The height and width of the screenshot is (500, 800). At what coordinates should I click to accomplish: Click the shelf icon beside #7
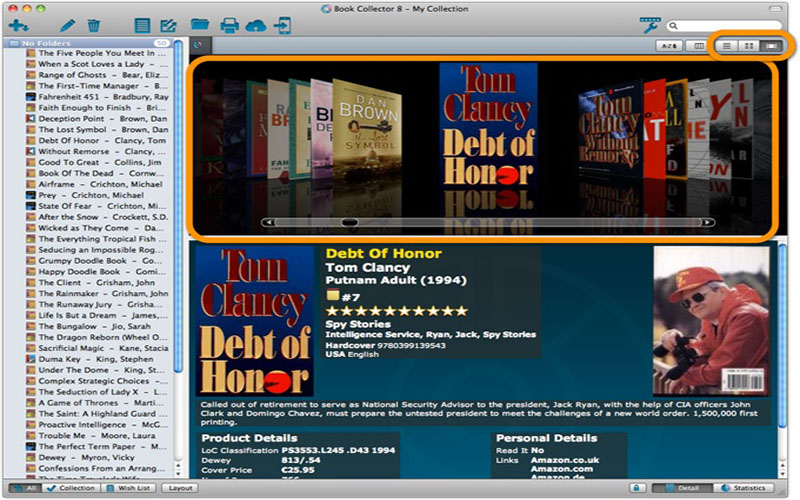tap(333, 295)
